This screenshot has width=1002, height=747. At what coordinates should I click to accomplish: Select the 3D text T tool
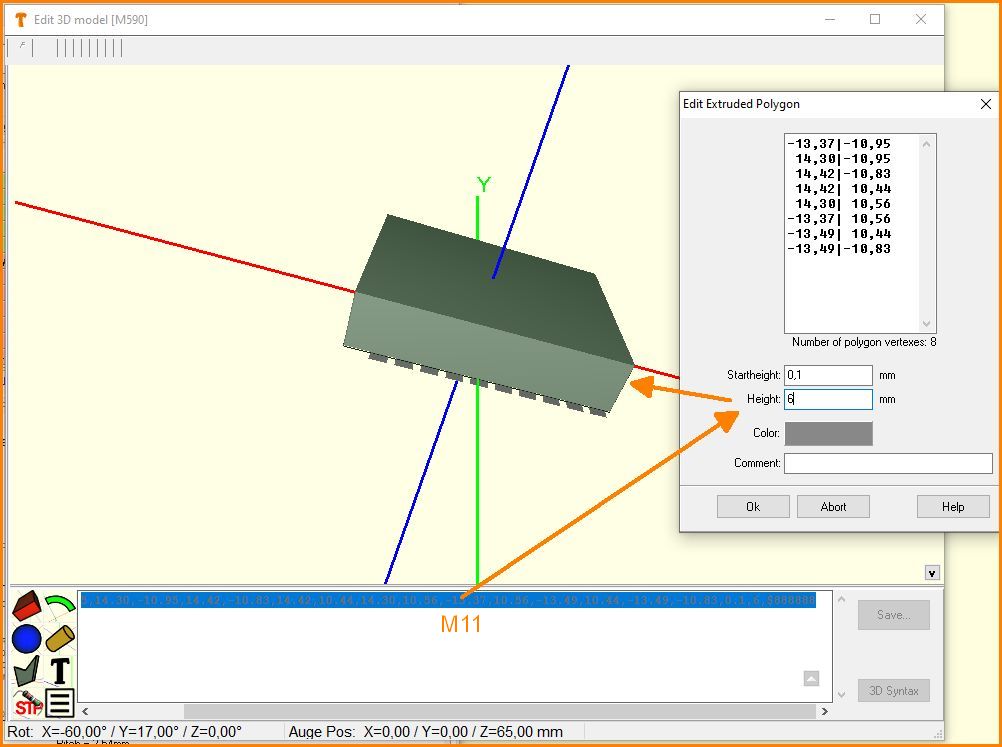point(60,671)
